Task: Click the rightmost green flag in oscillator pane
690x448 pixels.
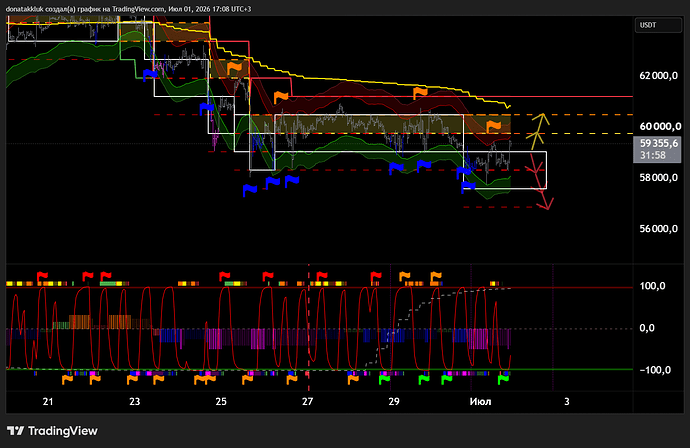Action: (x=503, y=379)
